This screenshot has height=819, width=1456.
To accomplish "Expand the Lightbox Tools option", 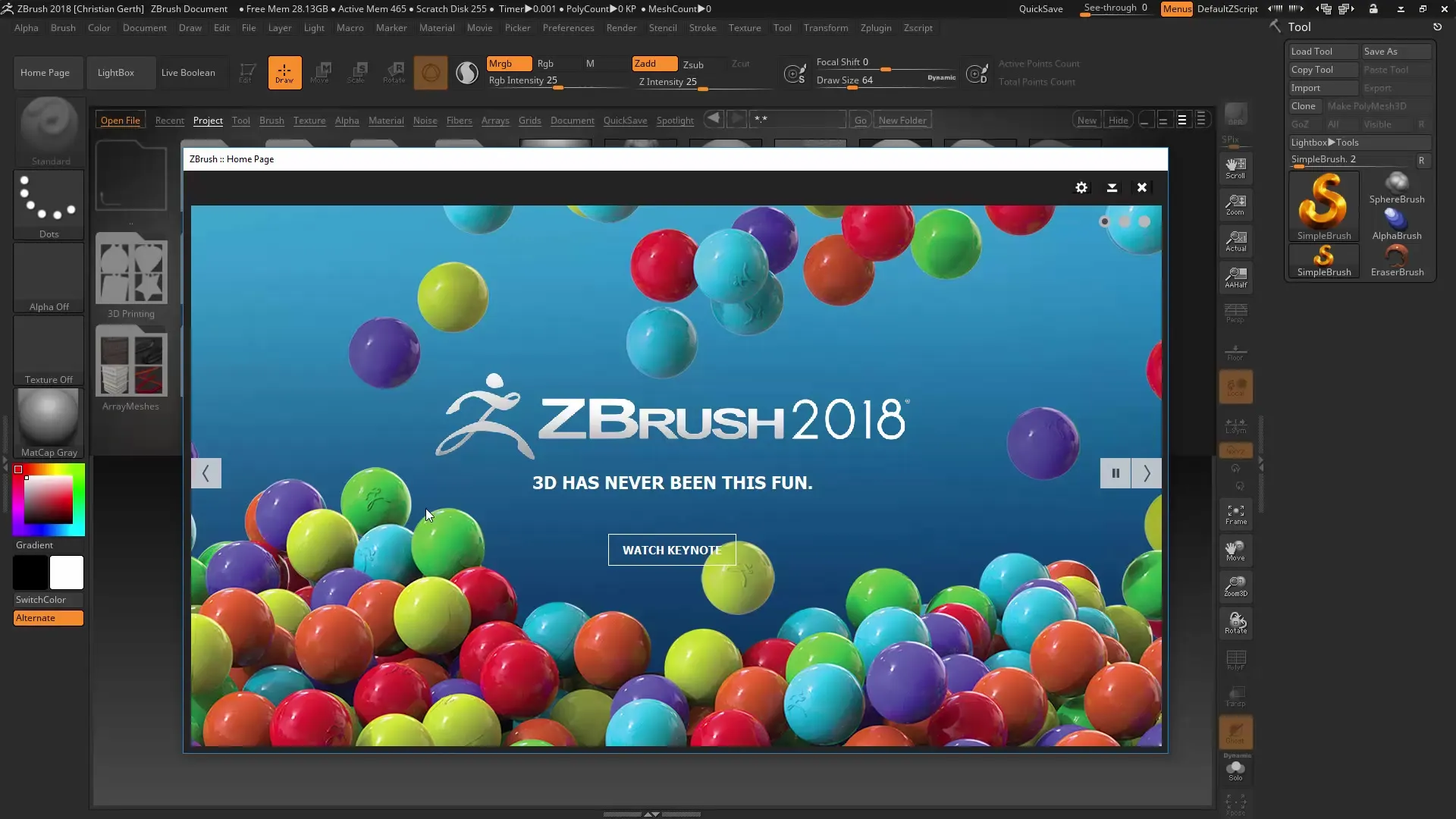I will pyautogui.click(x=1360, y=143).
